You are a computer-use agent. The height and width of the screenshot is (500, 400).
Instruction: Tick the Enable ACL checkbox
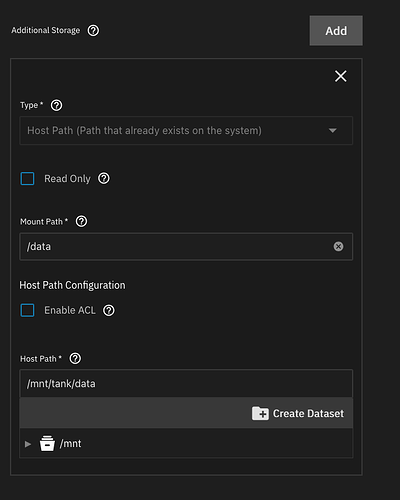[x=27, y=310]
